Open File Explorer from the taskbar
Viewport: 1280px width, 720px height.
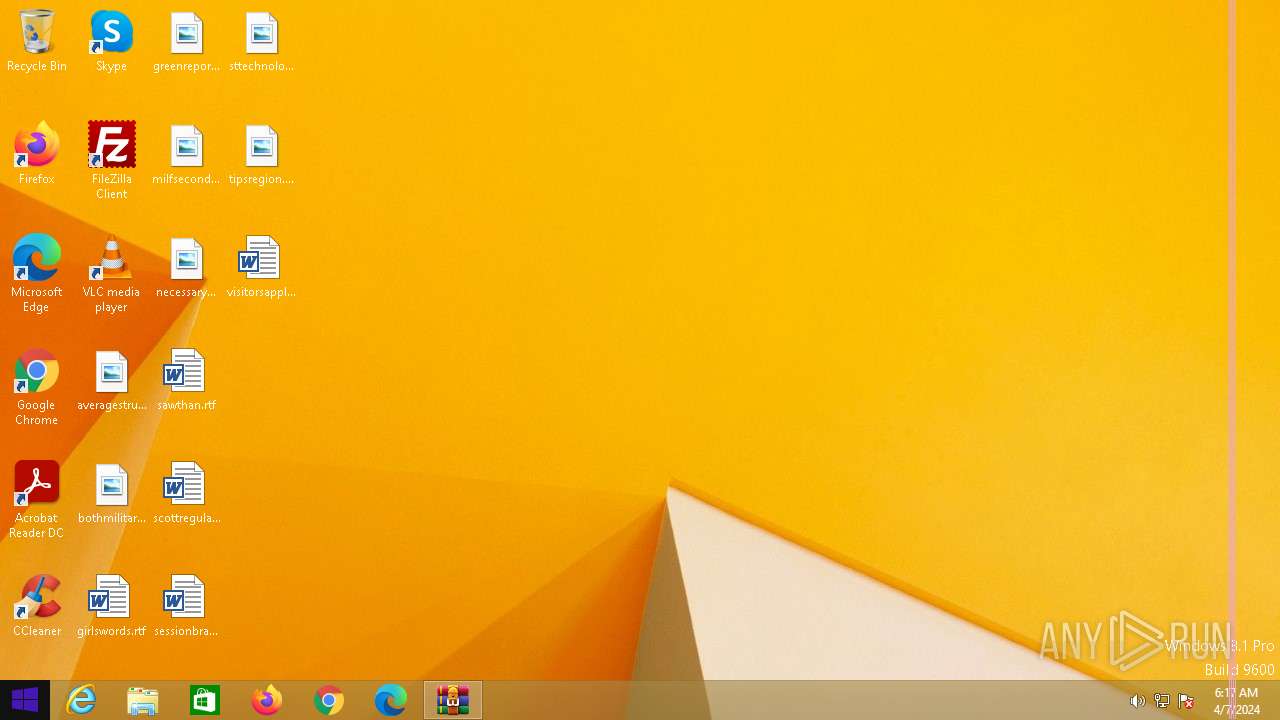pyautogui.click(x=143, y=700)
